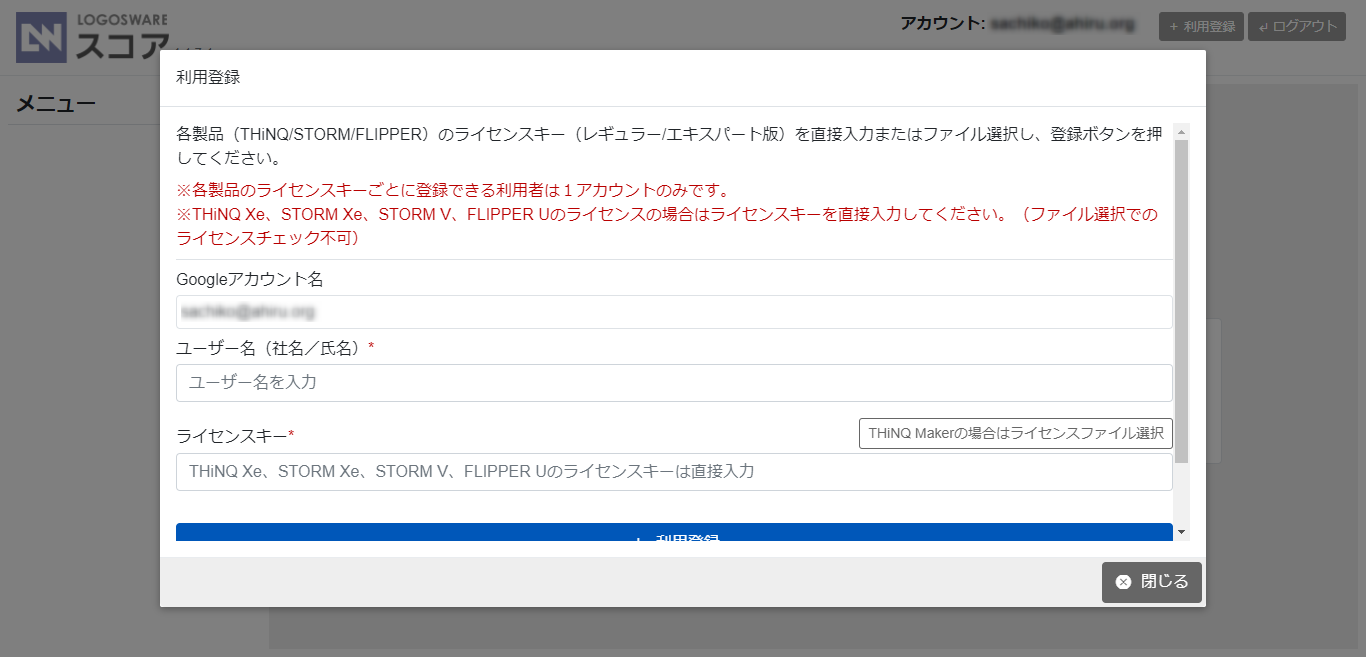Close the dialog using 閉じる button
Screen dimensions: 1366x657
[1151, 582]
